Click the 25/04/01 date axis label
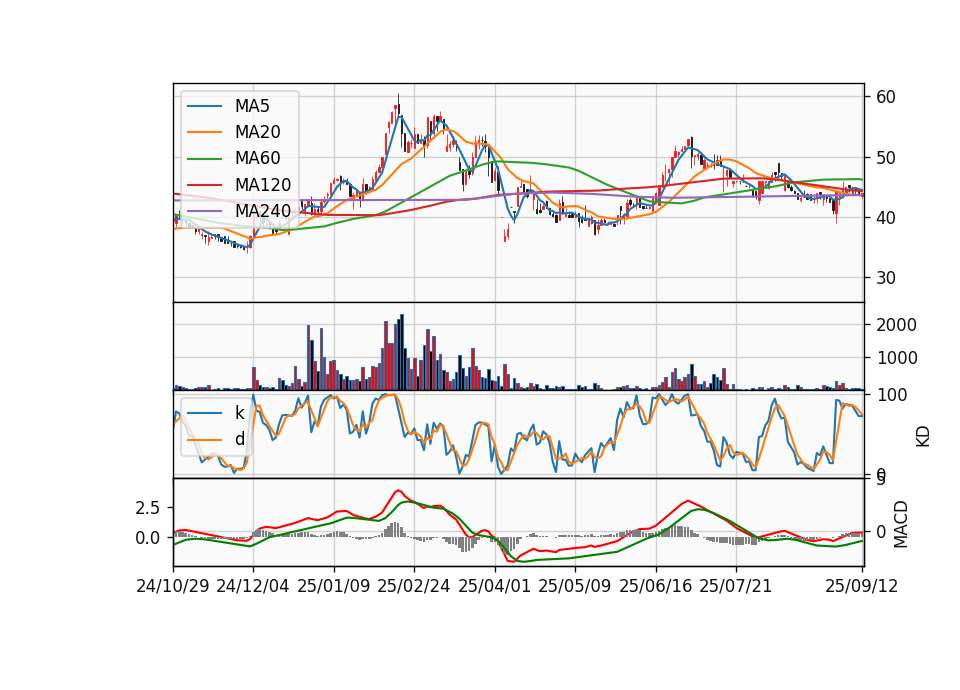This screenshot has width=960, height=690. 495,586
